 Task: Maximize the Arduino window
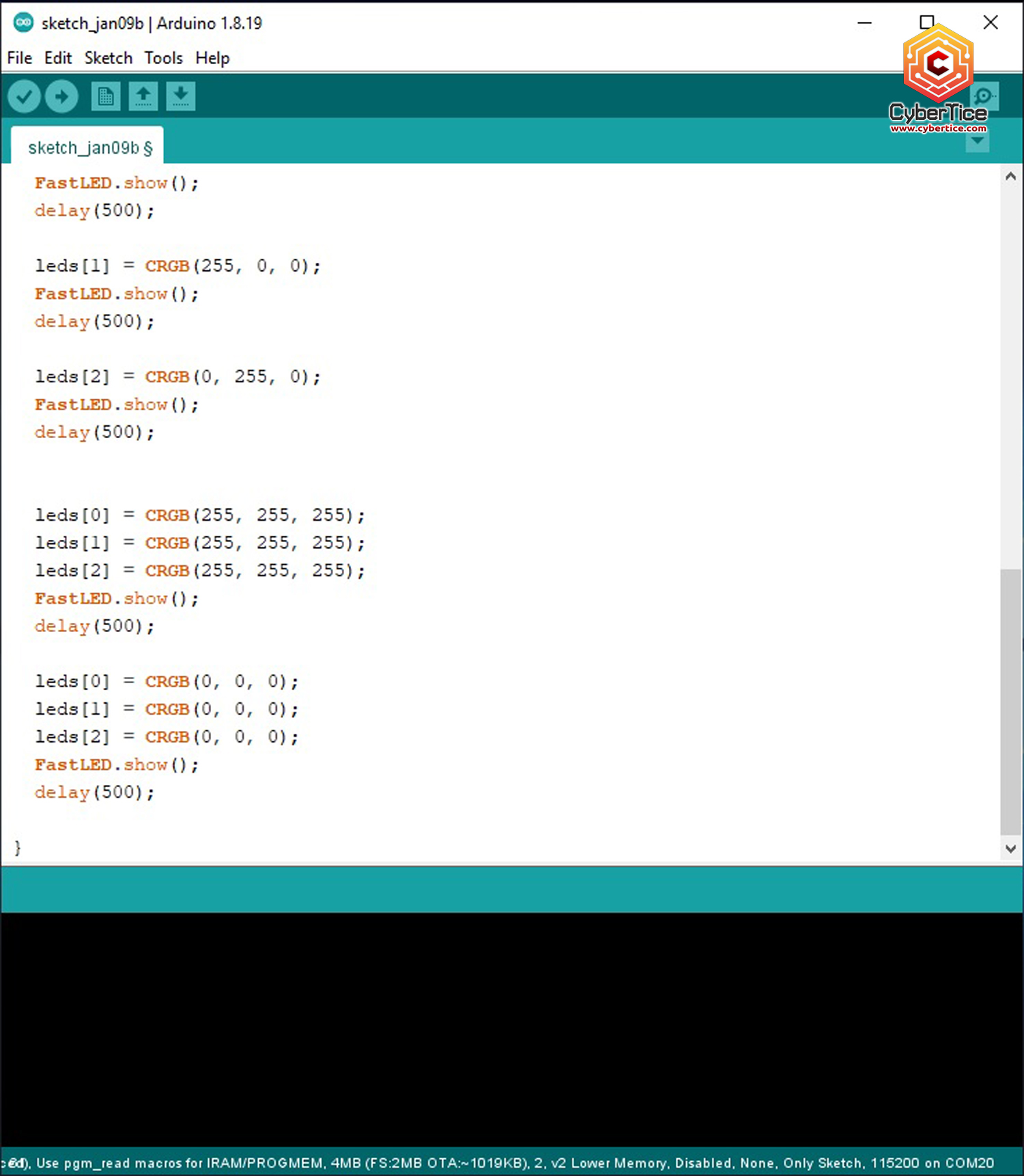click(926, 23)
